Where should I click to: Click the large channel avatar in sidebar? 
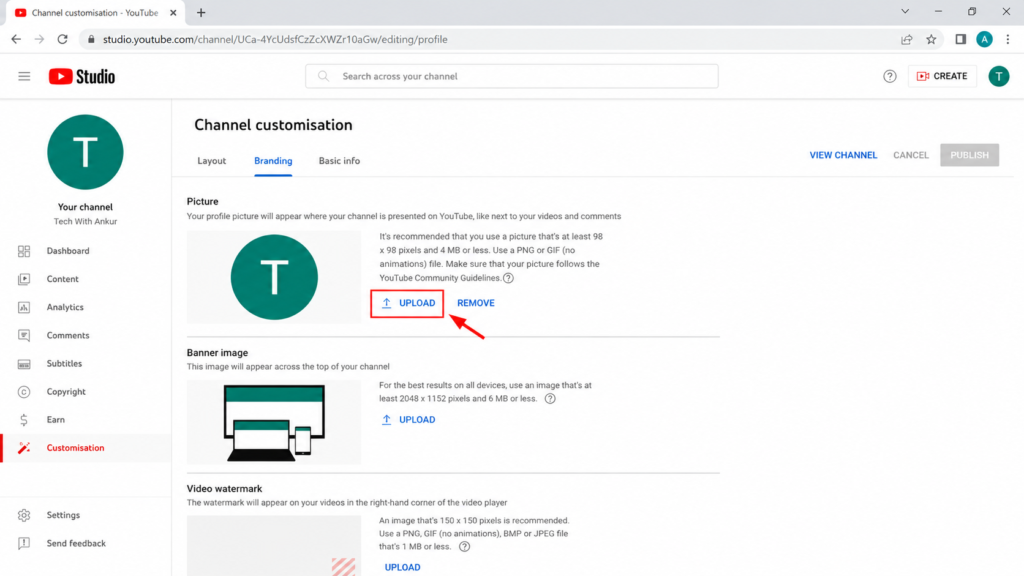[86, 152]
